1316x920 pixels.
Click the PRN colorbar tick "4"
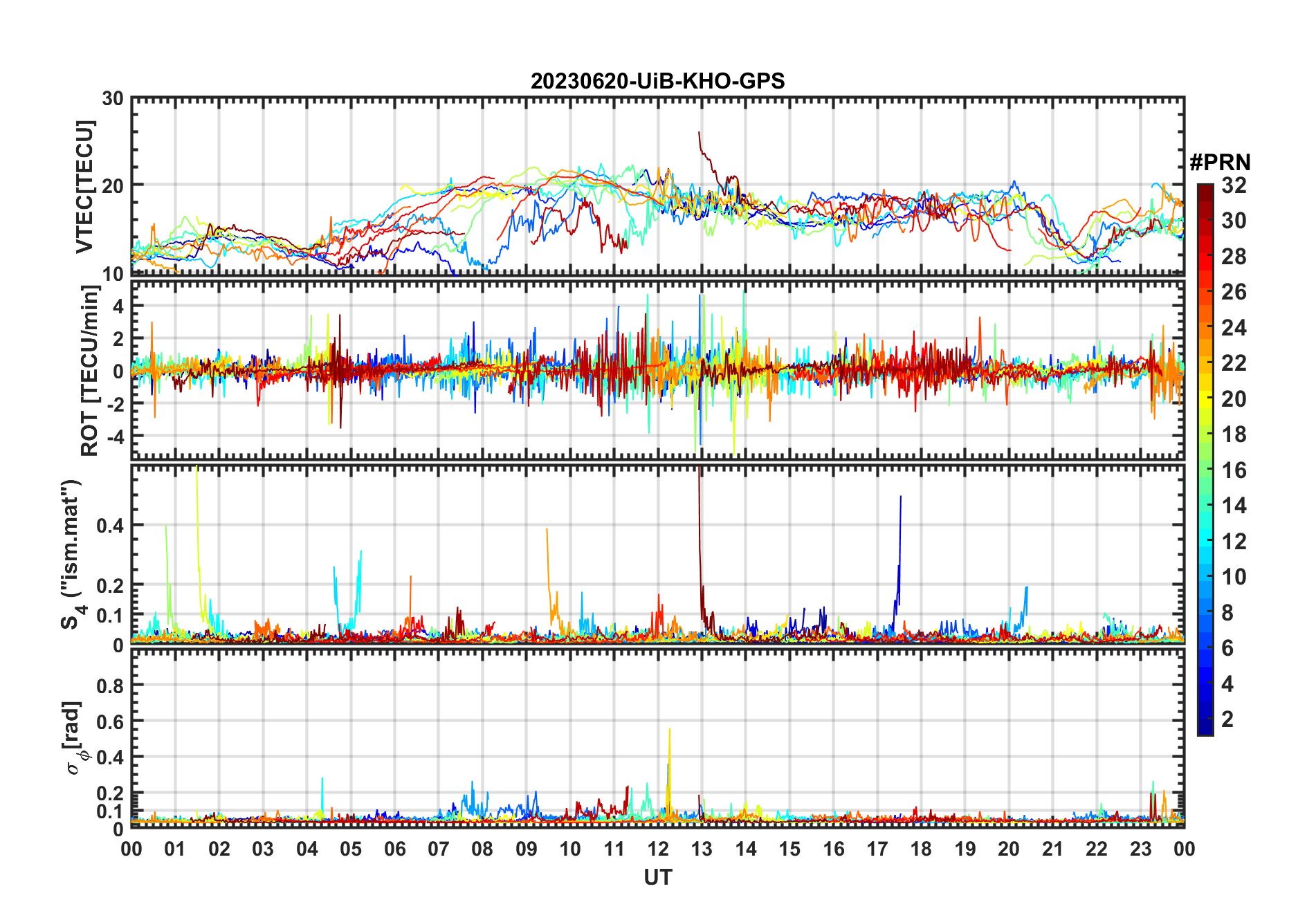(x=1227, y=684)
